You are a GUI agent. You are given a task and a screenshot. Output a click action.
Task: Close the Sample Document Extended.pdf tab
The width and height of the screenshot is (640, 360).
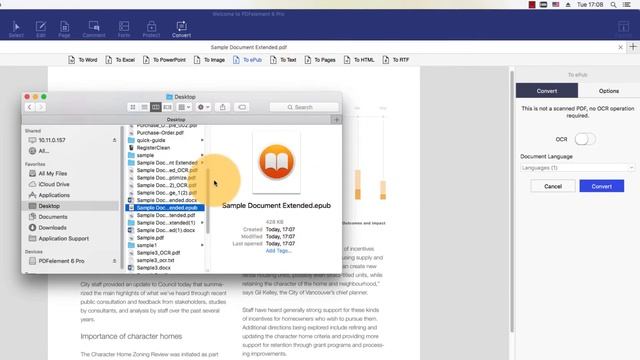620,47
